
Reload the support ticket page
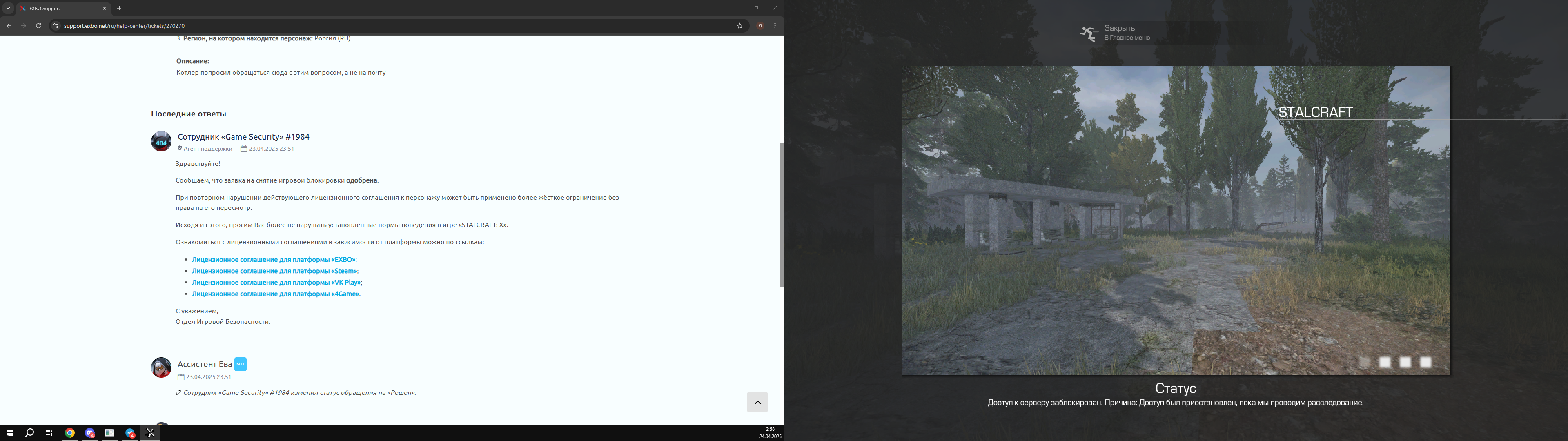coord(38,26)
